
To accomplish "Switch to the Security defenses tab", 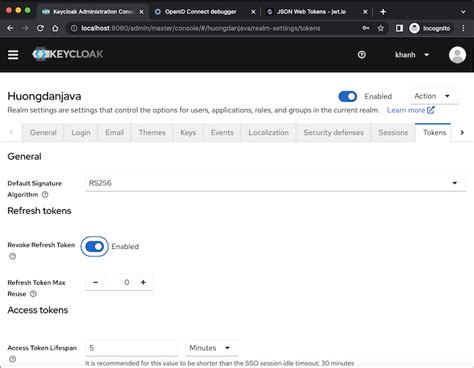I will [333, 133].
